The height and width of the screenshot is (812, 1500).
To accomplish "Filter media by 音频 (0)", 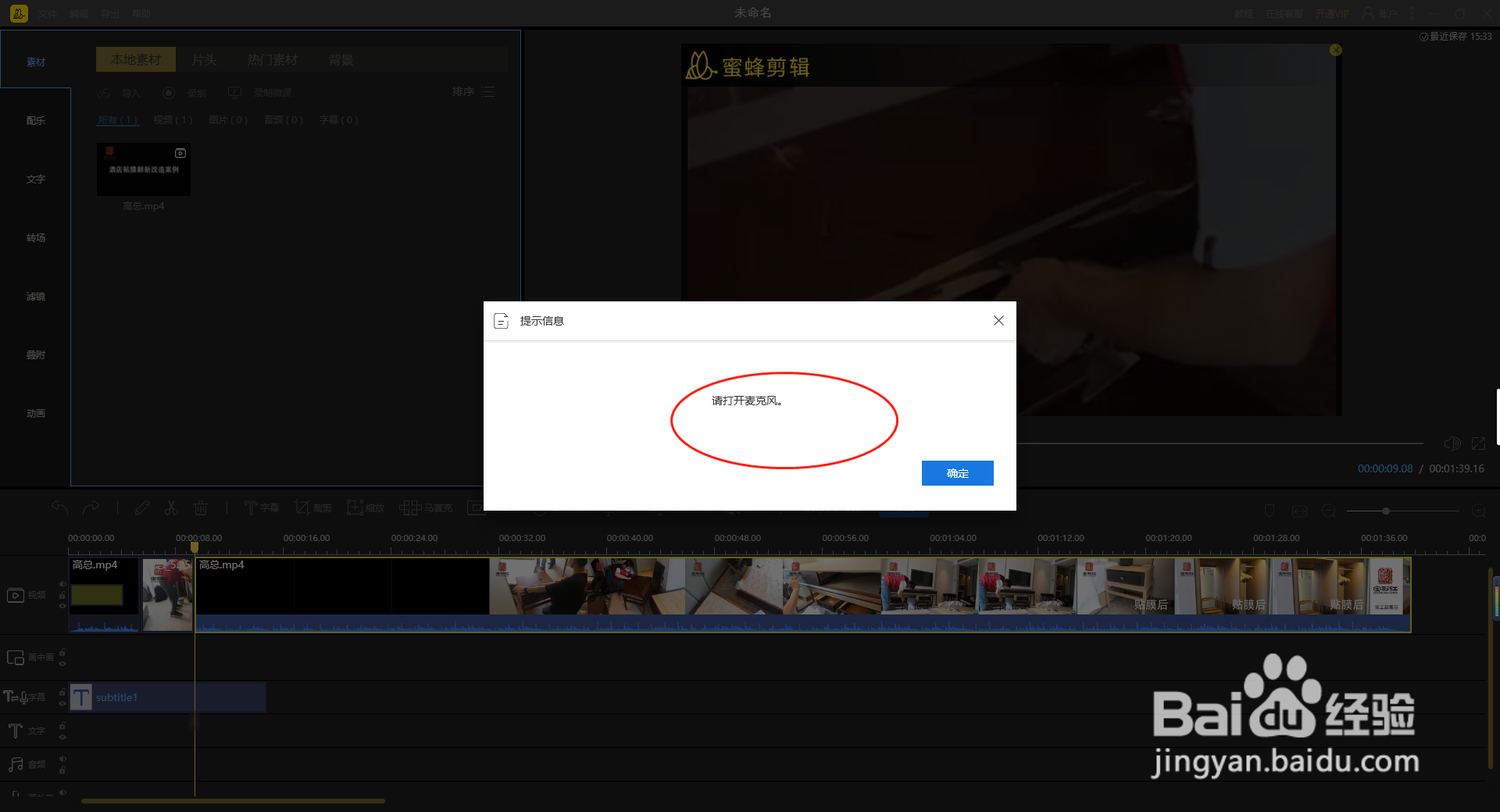I will [284, 120].
